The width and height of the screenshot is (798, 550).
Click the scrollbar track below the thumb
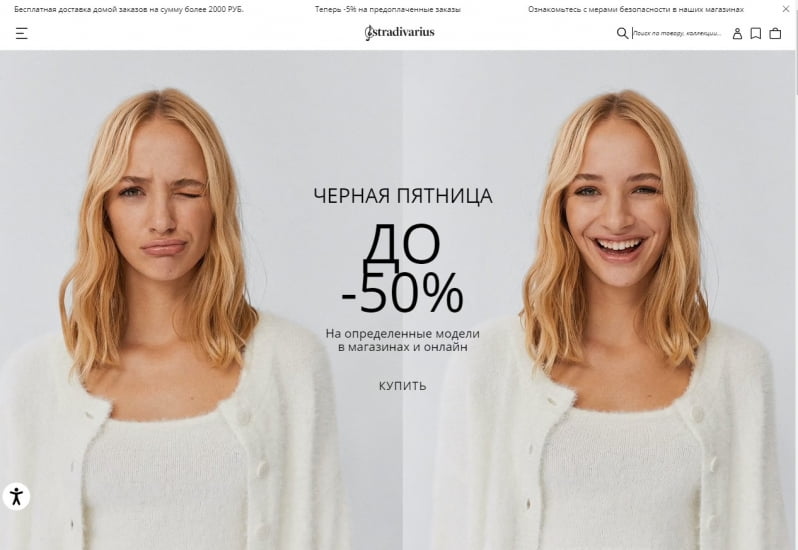coord(796,321)
